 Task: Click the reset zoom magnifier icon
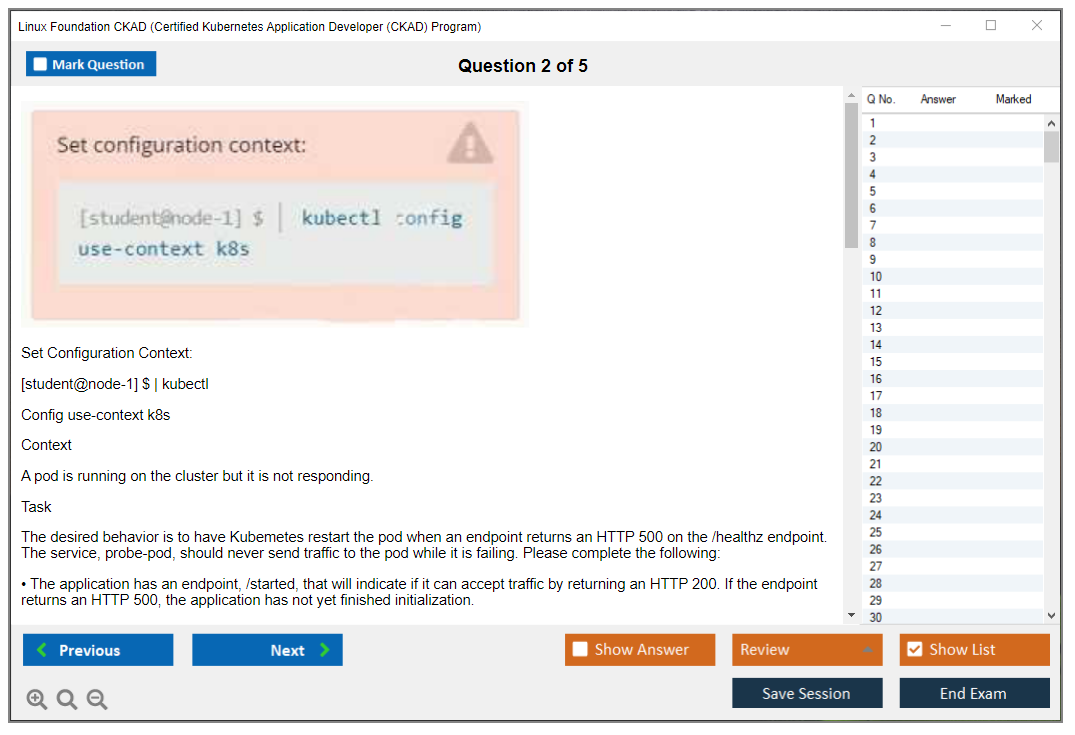pos(67,699)
